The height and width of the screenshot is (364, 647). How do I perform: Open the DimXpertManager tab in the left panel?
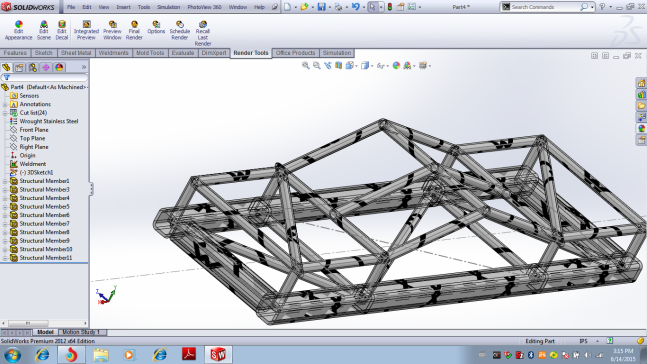(46, 67)
